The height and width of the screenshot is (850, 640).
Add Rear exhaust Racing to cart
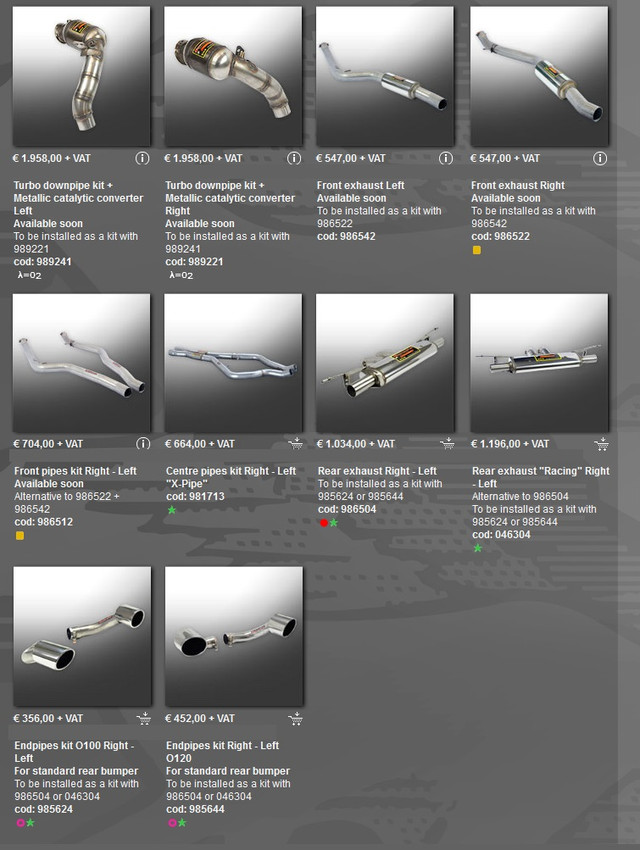(x=601, y=445)
